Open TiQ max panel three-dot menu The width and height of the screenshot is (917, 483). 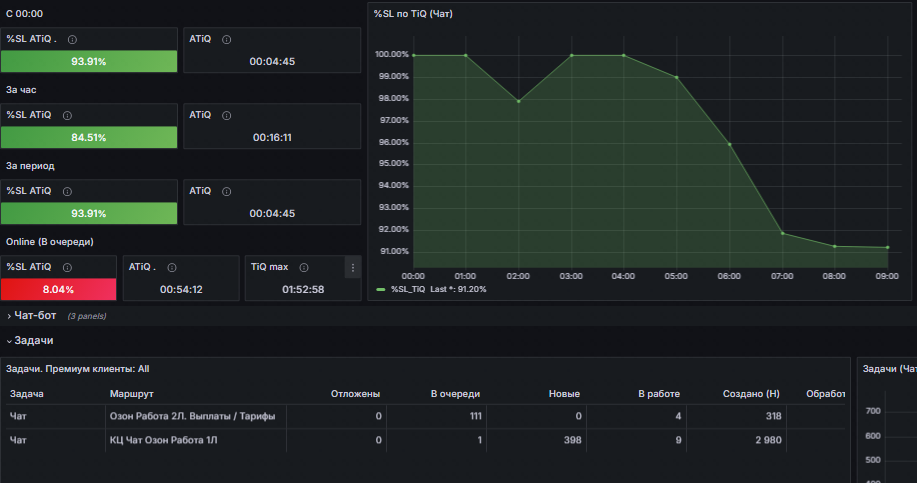(353, 268)
